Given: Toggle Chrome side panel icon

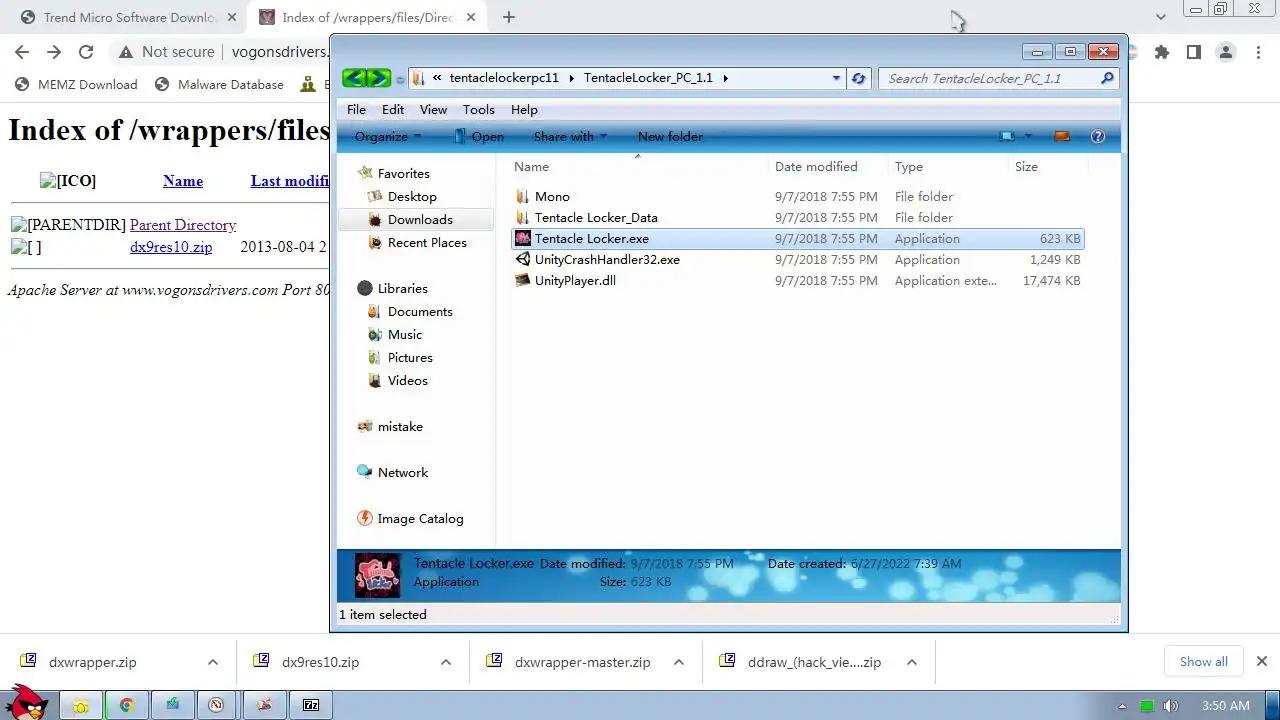Looking at the screenshot, I should (1194, 52).
